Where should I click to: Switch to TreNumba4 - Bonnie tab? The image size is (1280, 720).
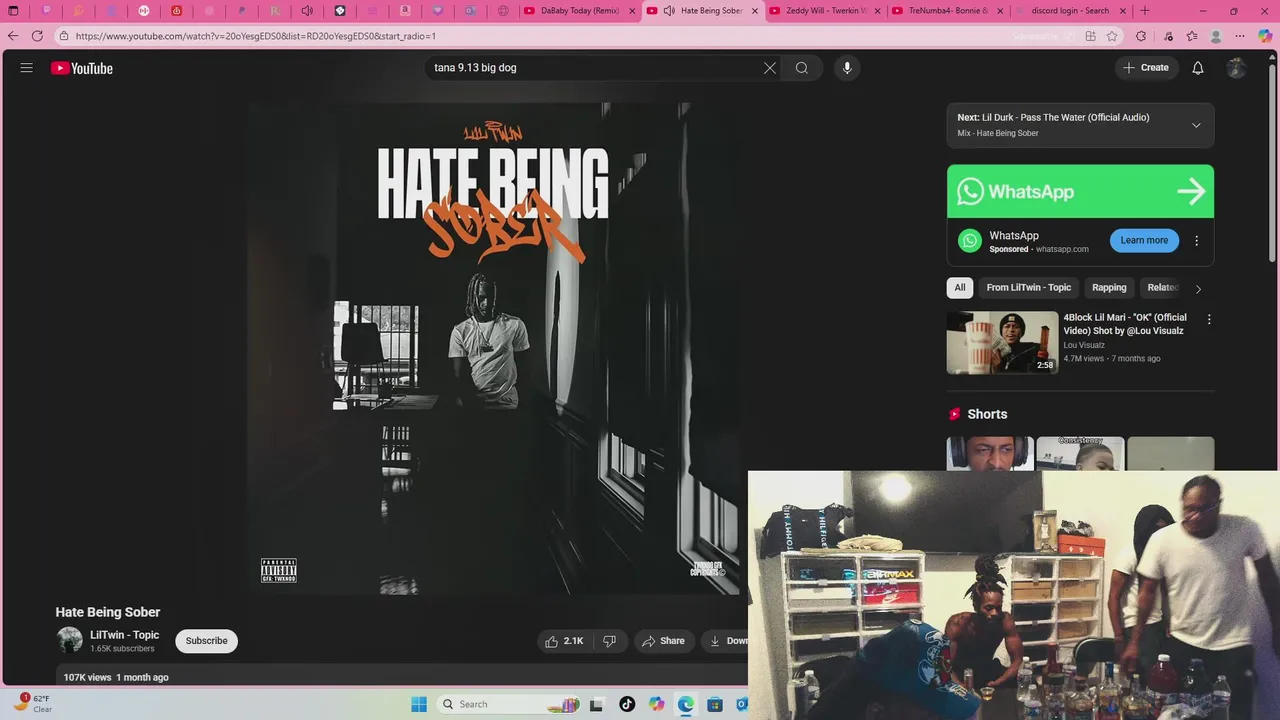coord(946,11)
